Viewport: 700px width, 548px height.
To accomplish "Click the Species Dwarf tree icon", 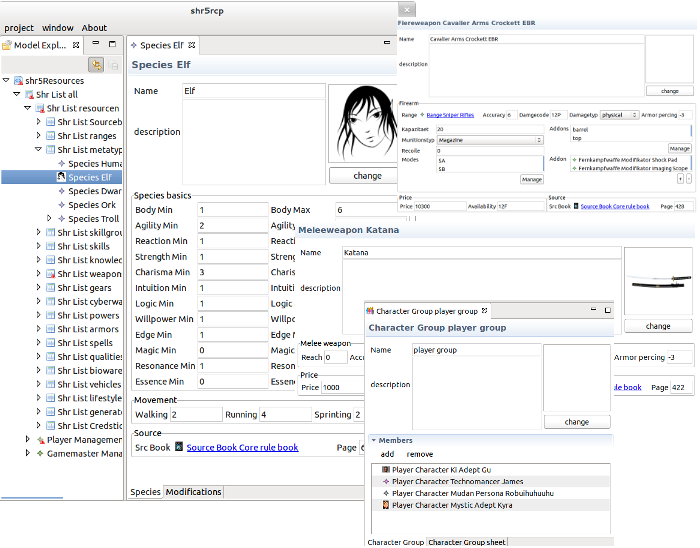I will 62,191.
